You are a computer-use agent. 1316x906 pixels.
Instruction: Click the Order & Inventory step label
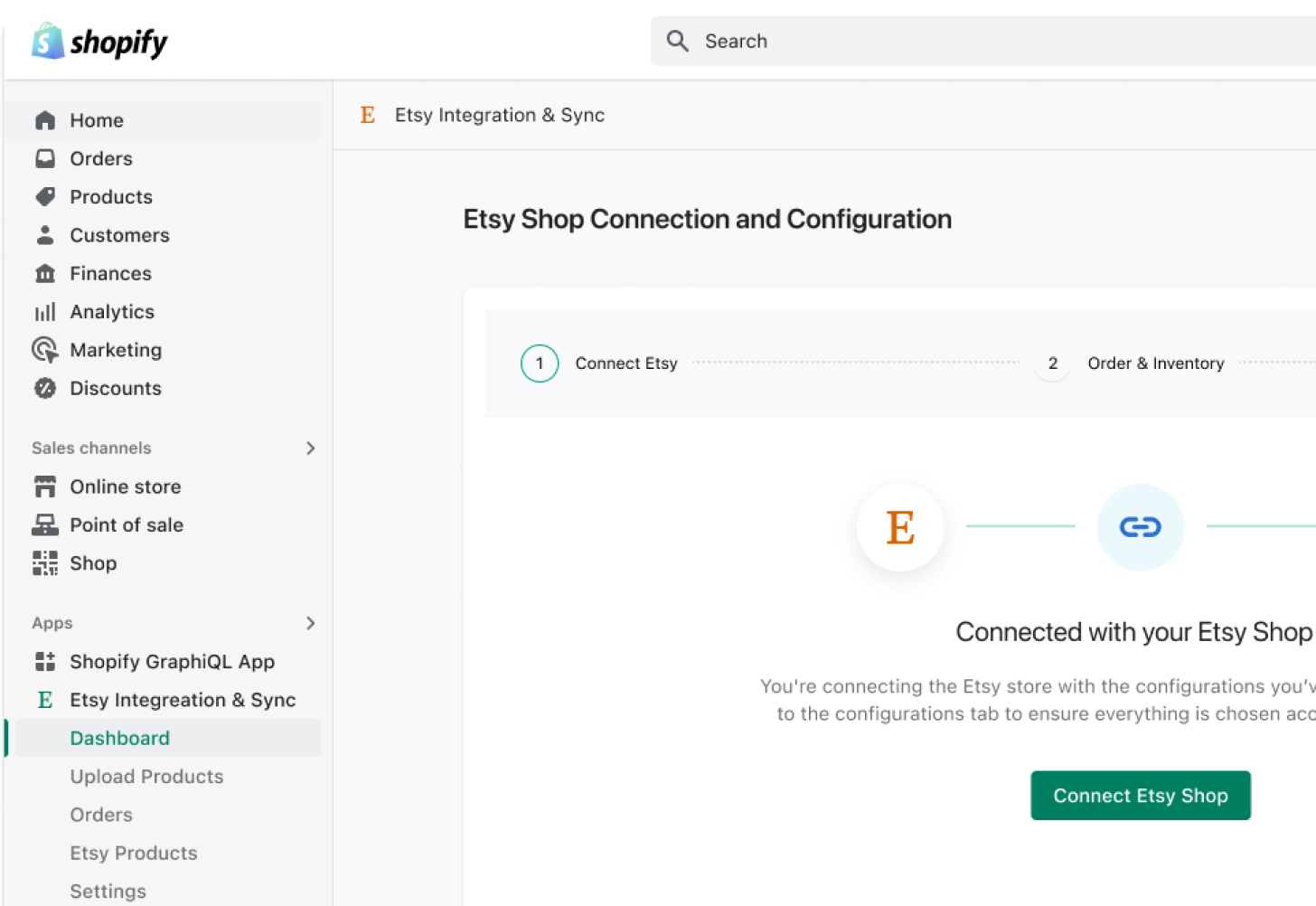click(x=1156, y=363)
